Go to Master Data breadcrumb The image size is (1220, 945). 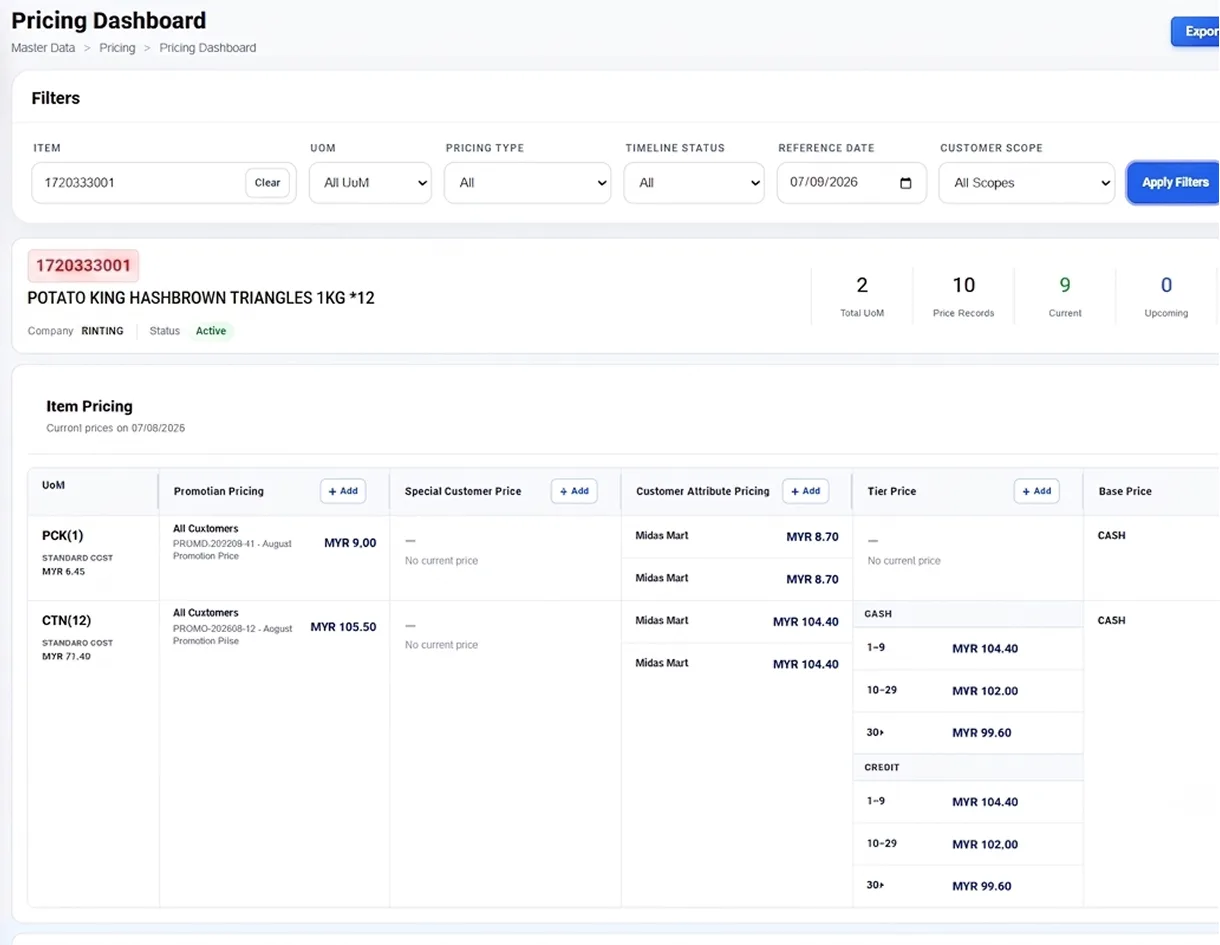43,48
